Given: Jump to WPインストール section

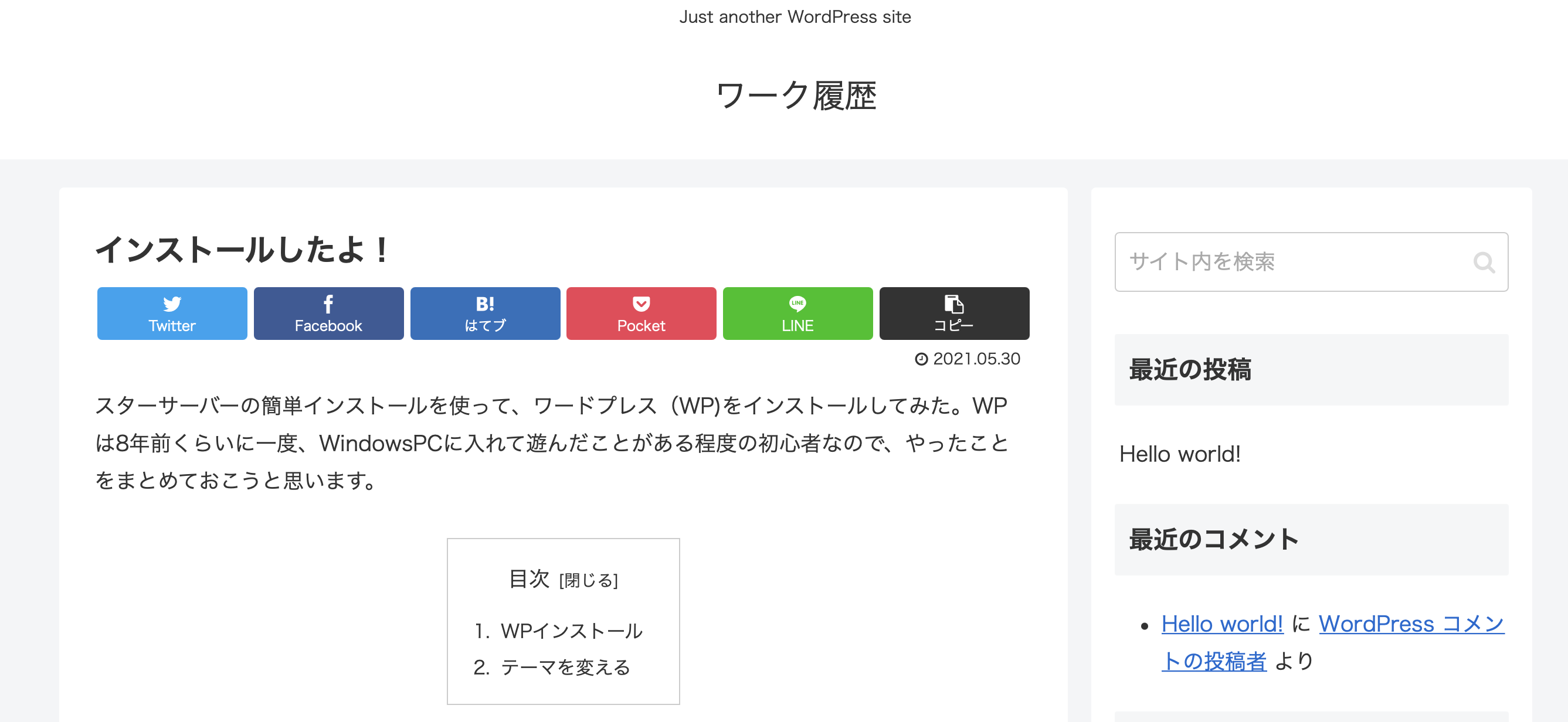Looking at the screenshot, I should [571, 631].
